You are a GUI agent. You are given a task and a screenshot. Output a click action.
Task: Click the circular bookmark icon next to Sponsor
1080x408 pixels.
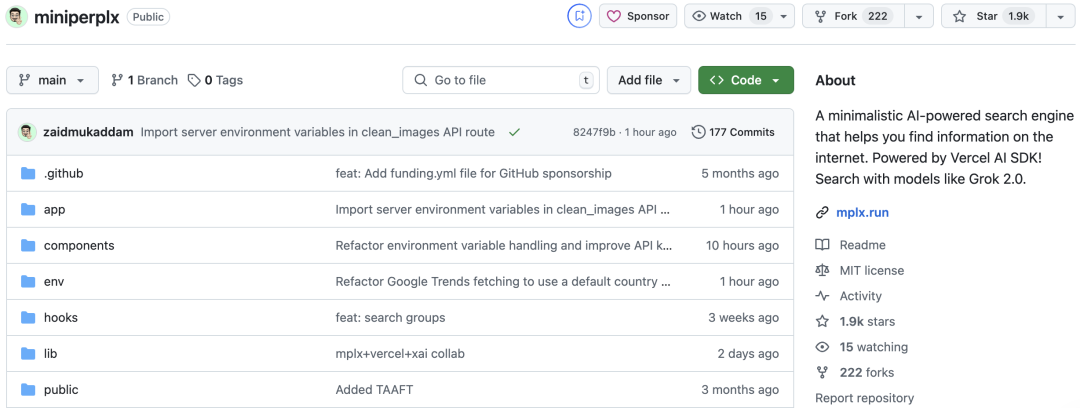coord(579,16)
